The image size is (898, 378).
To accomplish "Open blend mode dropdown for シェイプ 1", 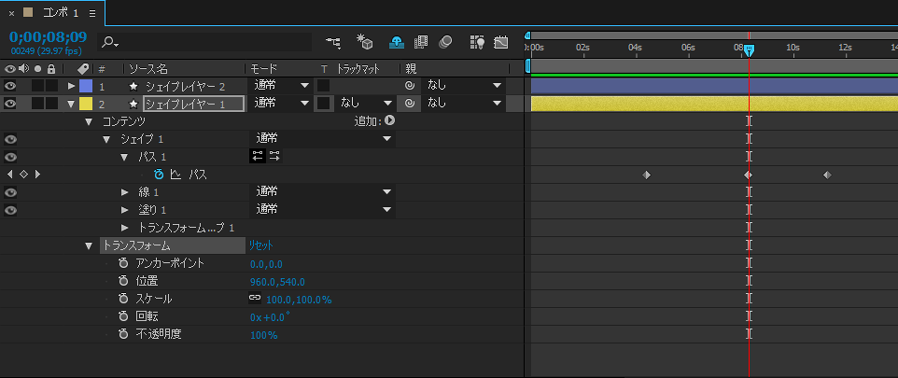I will [322, 139].
